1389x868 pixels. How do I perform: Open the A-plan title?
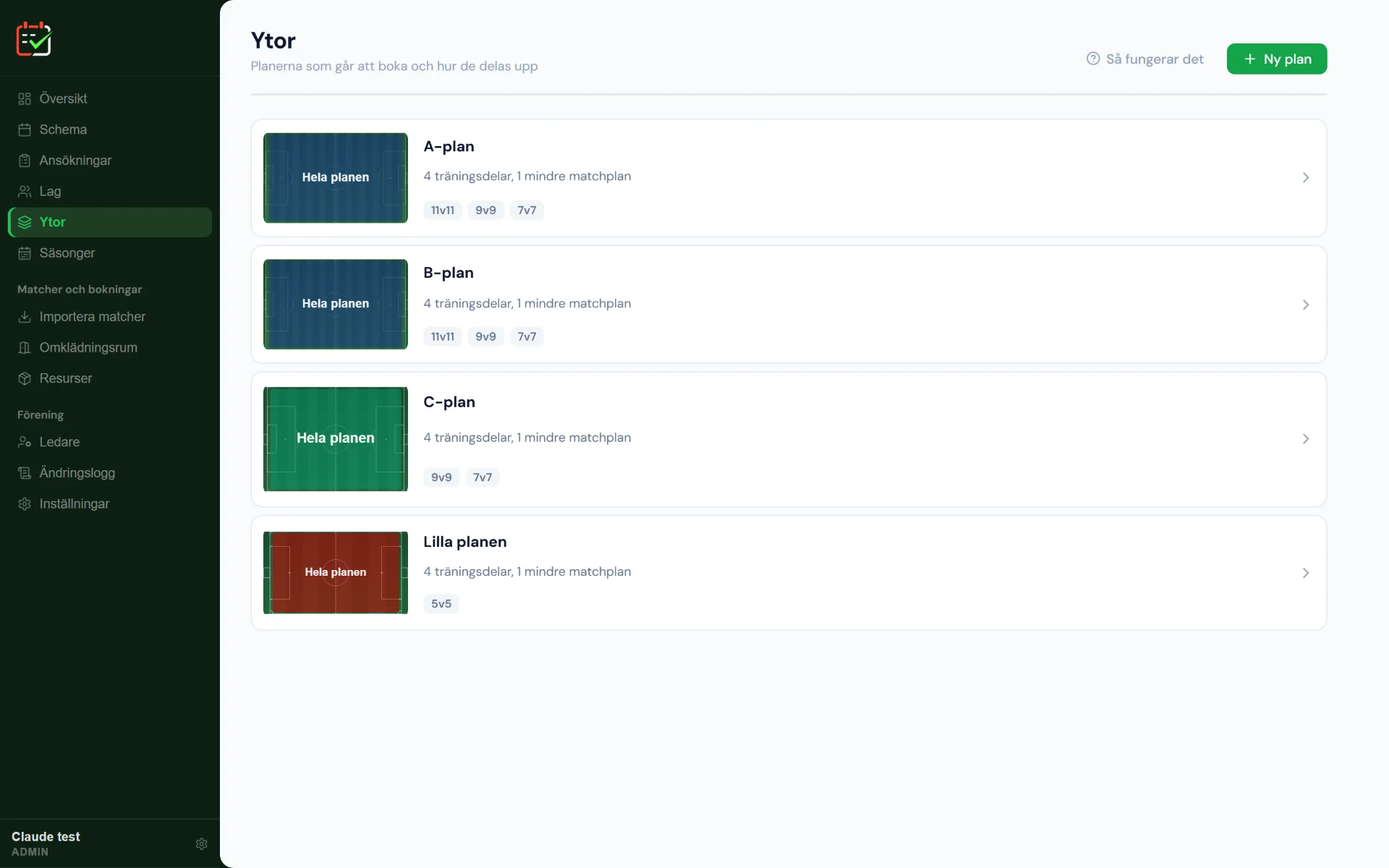pos(449,146)
